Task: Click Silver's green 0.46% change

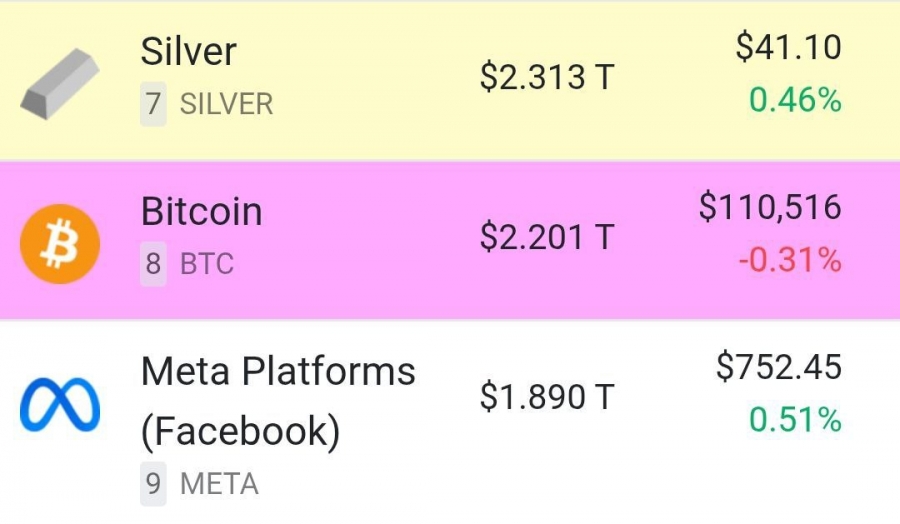Action: point(795,100)
